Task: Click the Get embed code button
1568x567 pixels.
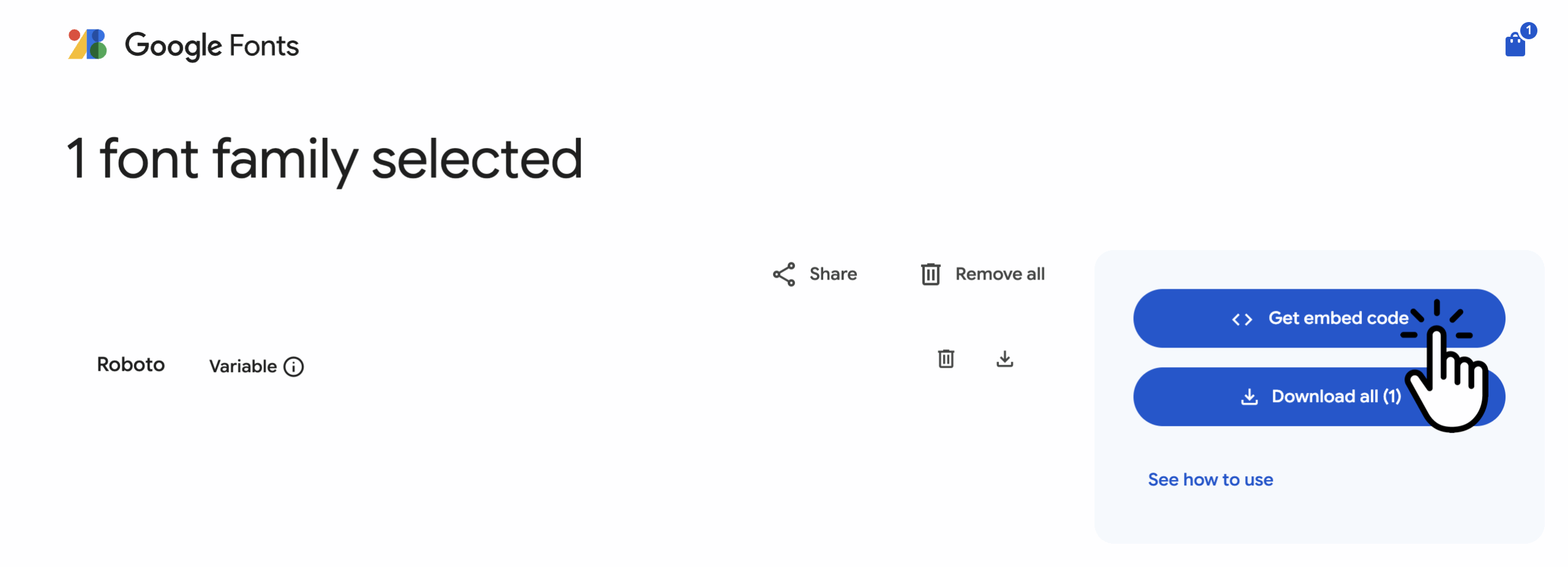Action: pyautogui.click(x=1319, y=318)
